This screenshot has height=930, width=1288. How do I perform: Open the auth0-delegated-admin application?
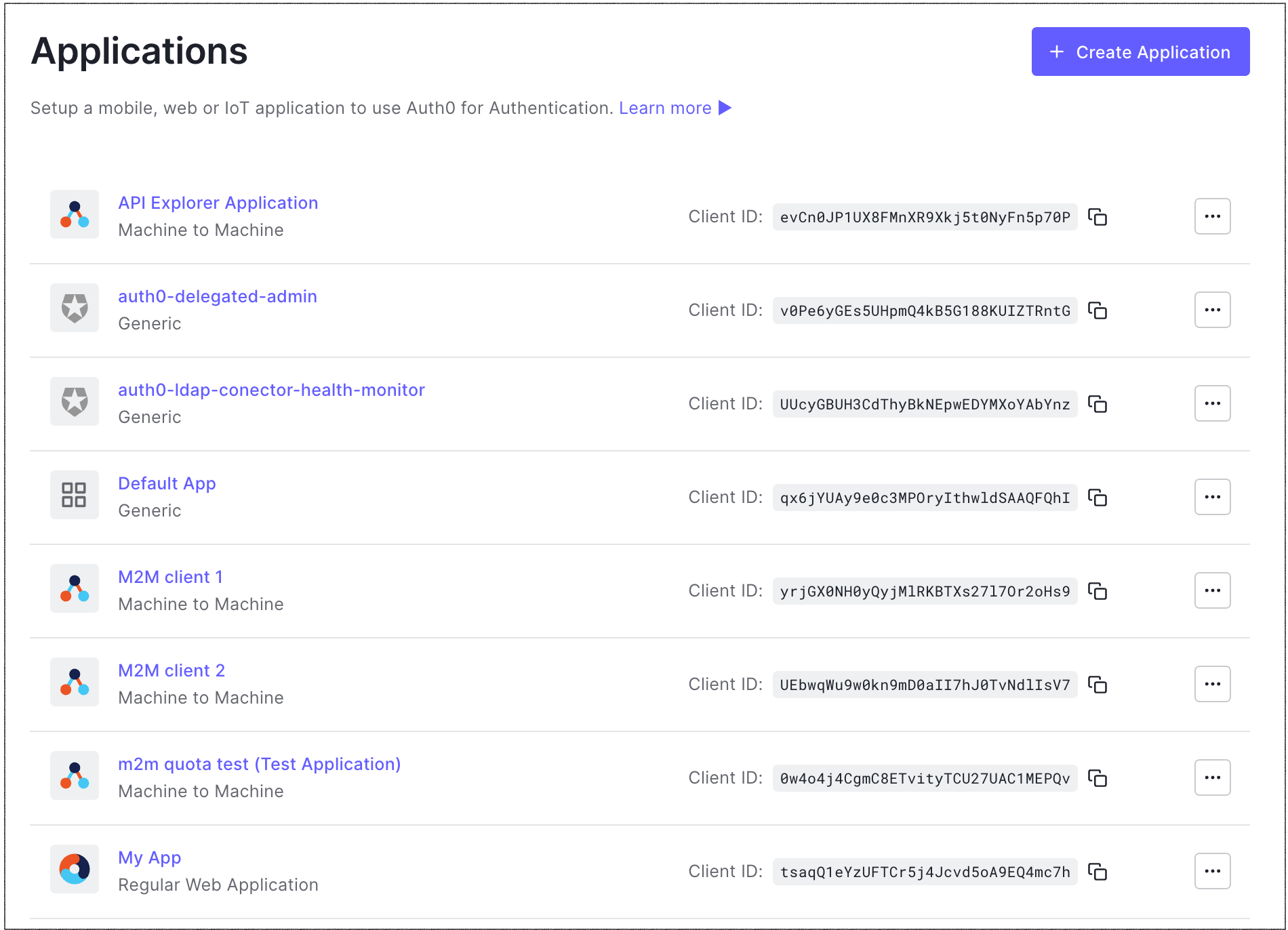point(218,297)
